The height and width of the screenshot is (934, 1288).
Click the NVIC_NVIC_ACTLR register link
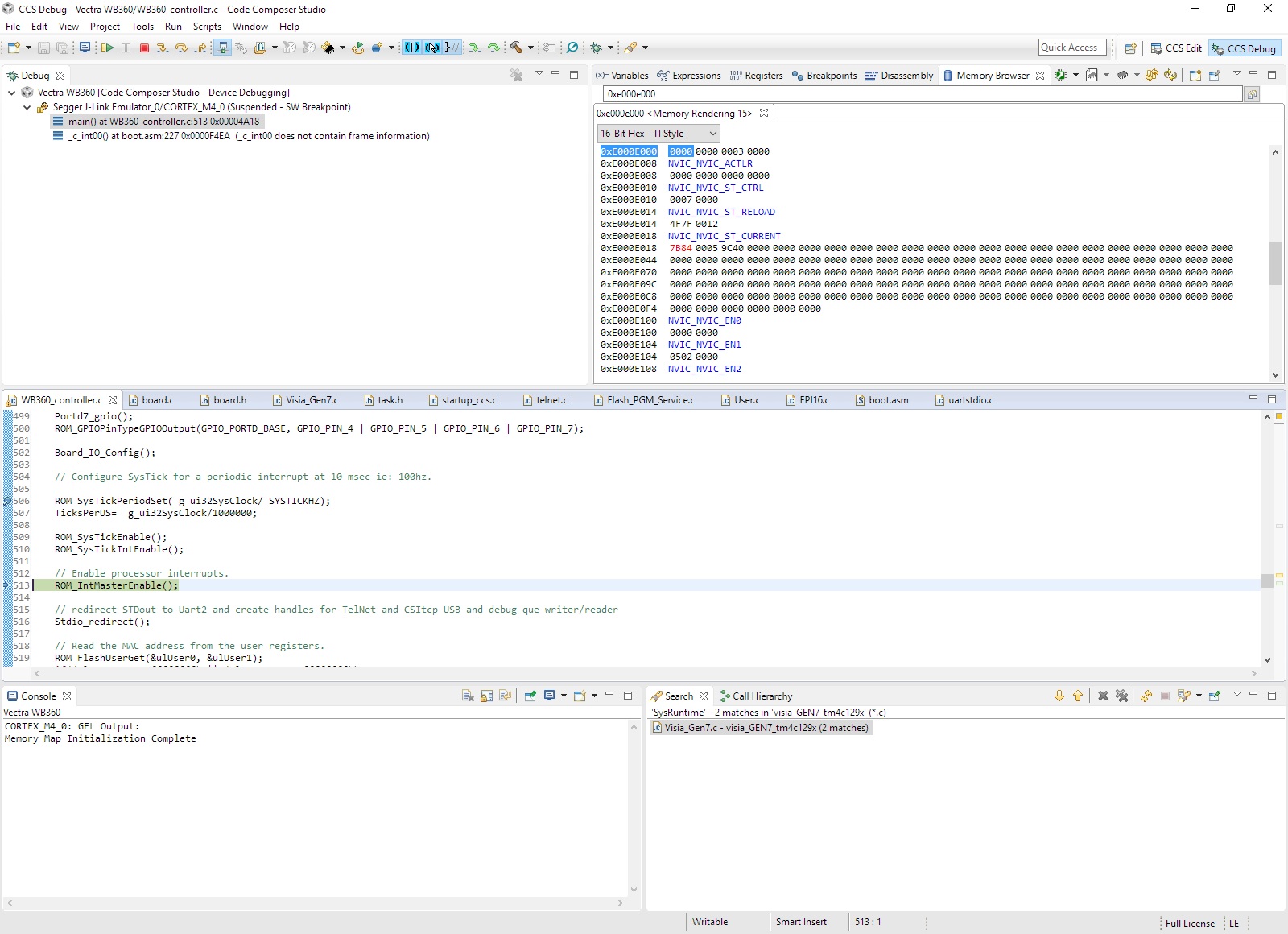(710, 163)
